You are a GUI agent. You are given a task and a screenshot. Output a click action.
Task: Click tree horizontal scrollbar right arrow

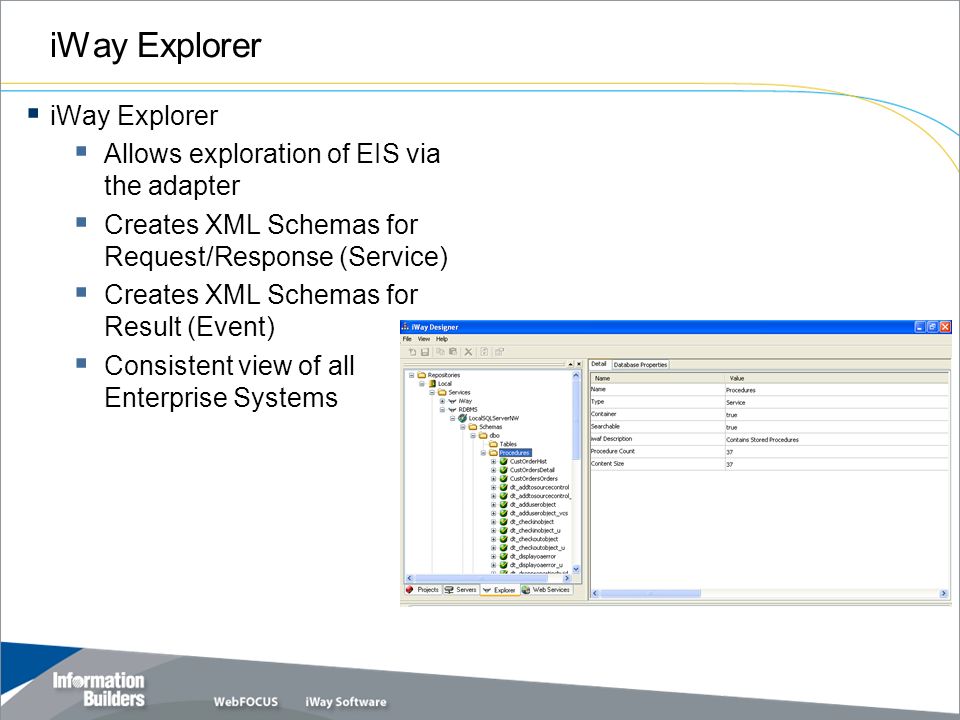coord(567,578)
